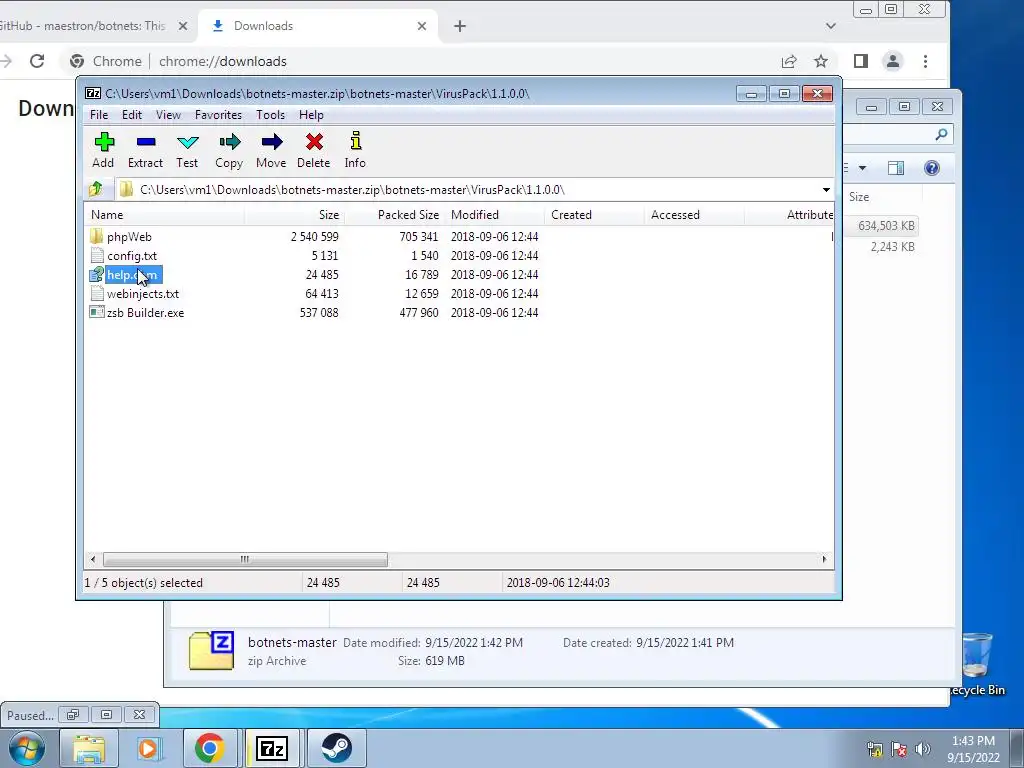Expand the Chrome tab search chevron

831,26
